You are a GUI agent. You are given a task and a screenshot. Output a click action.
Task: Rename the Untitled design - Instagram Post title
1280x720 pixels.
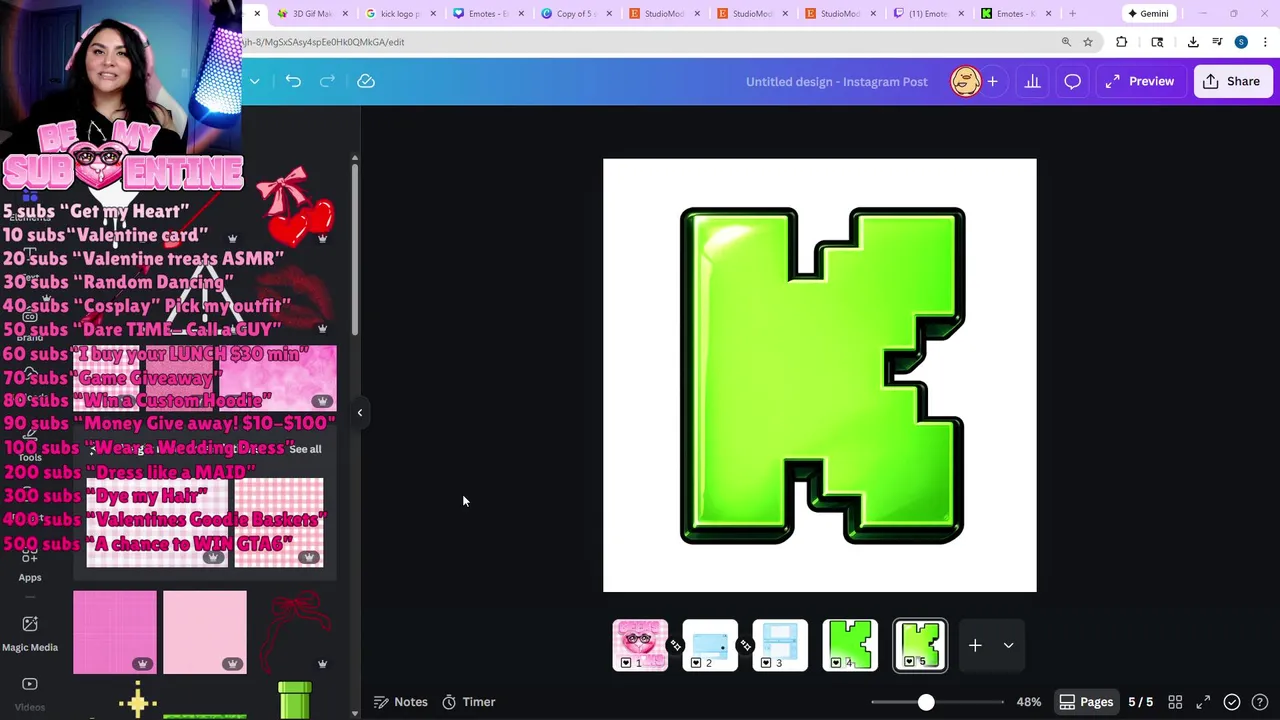(x=837, y=81)
